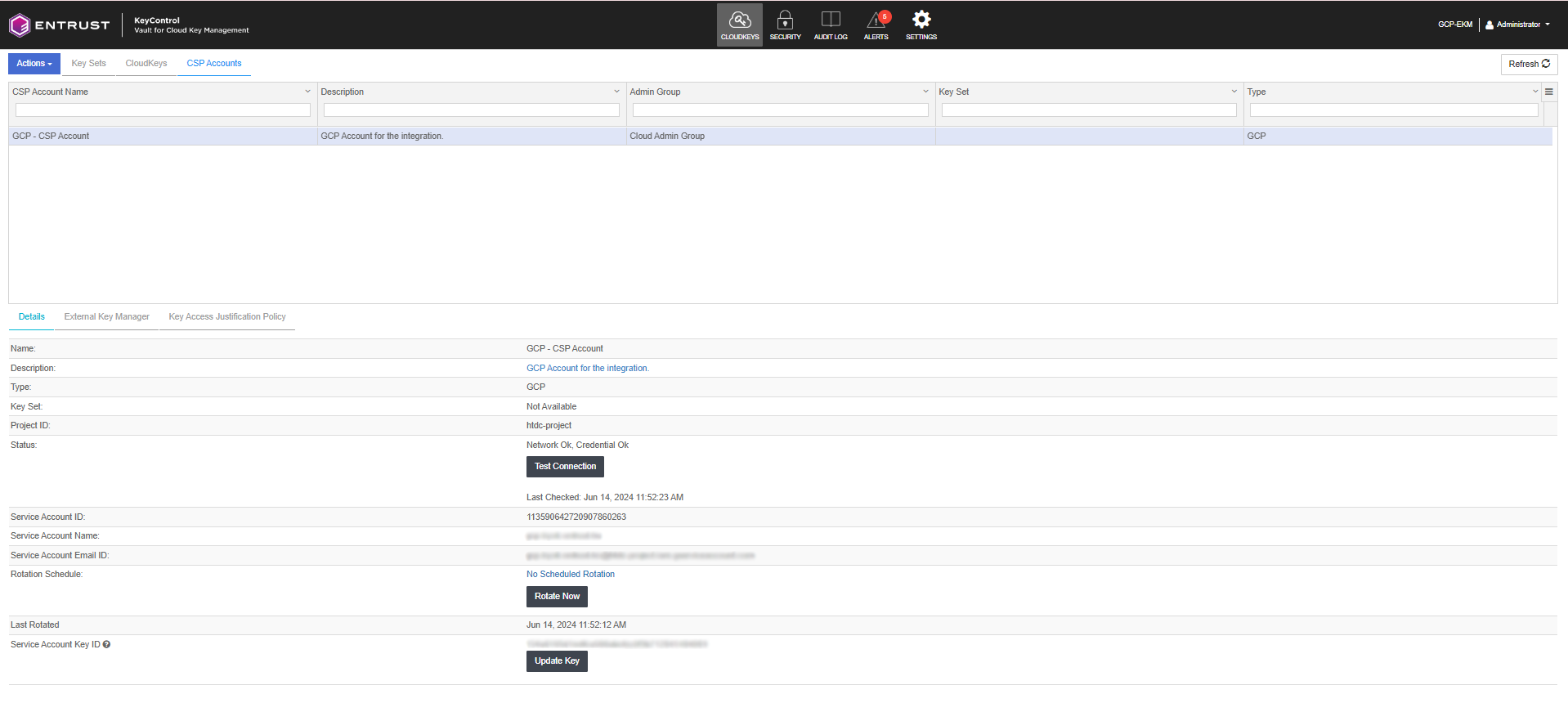The height and width of the screenshot is (703, 1568).
Task: Open the Audit Log section
Action: (831, 25)
